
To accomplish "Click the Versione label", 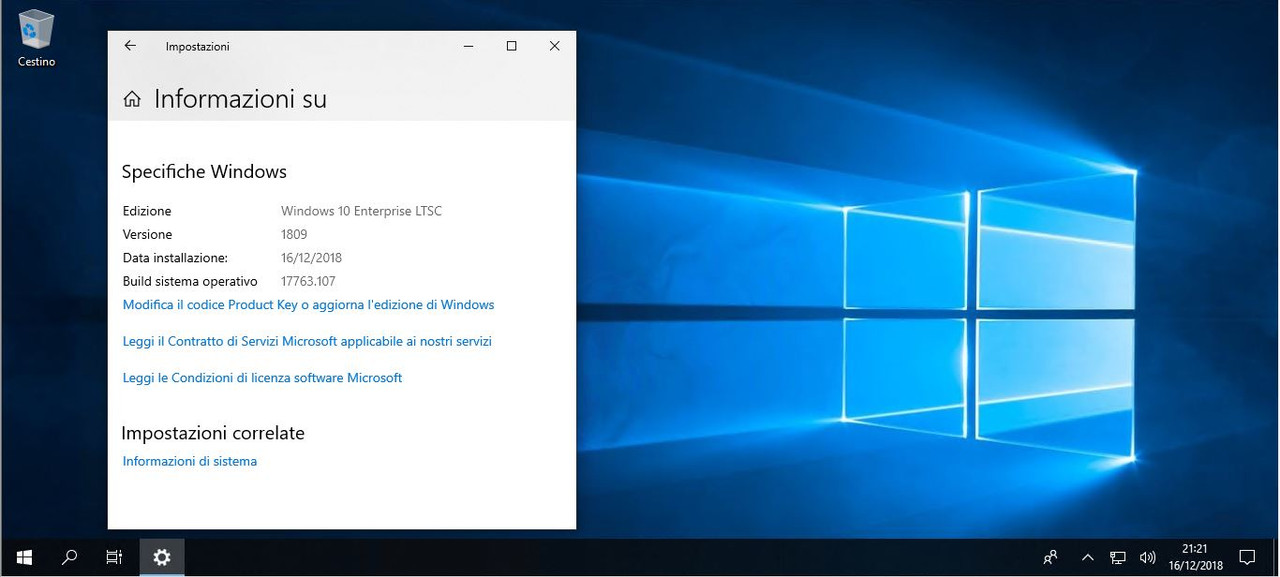I will 147,235.
